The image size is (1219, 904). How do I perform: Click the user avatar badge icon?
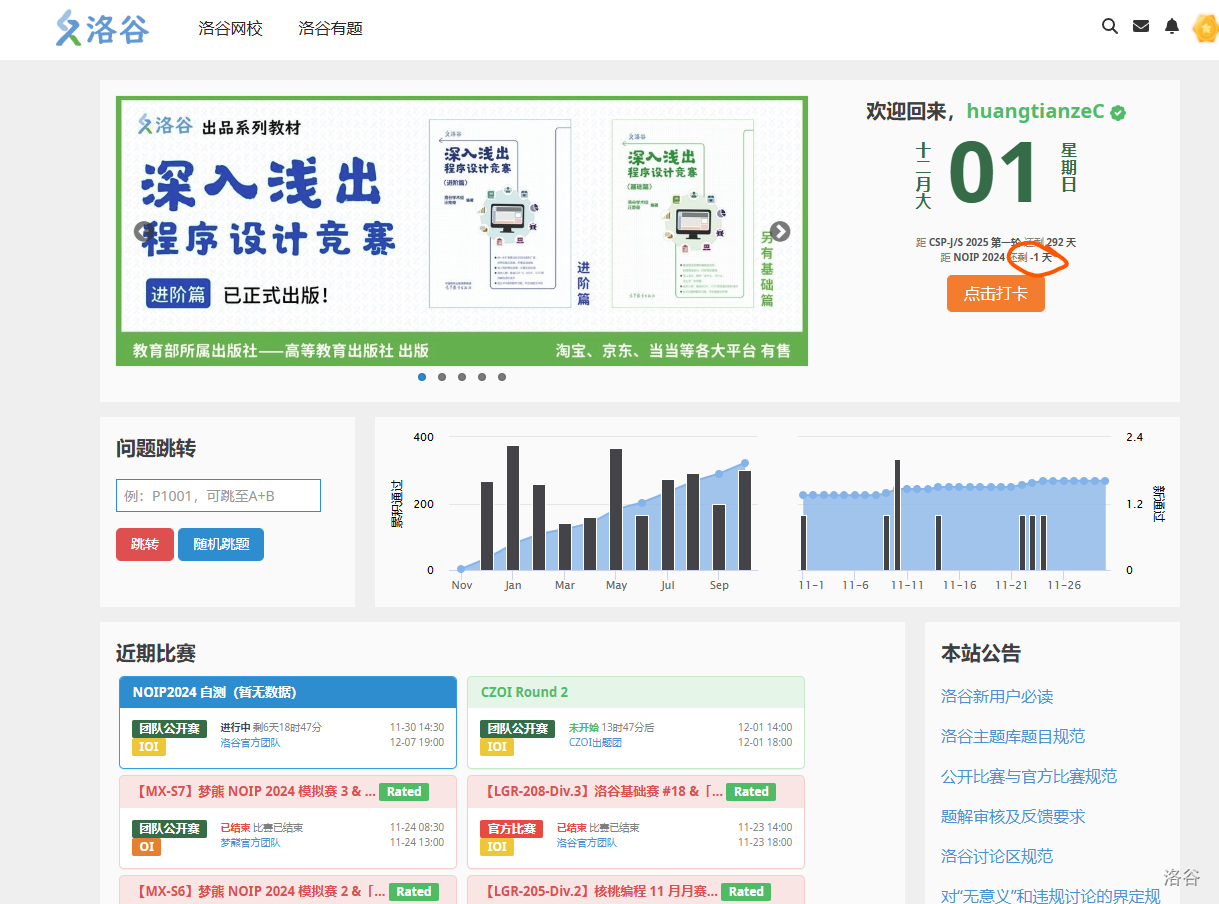1205,29
